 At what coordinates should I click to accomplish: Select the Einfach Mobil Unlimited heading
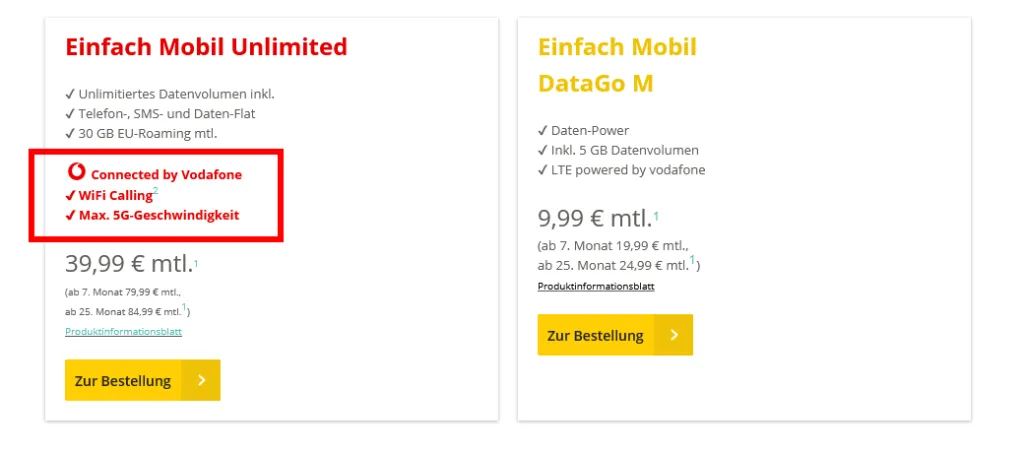point(206,47)
